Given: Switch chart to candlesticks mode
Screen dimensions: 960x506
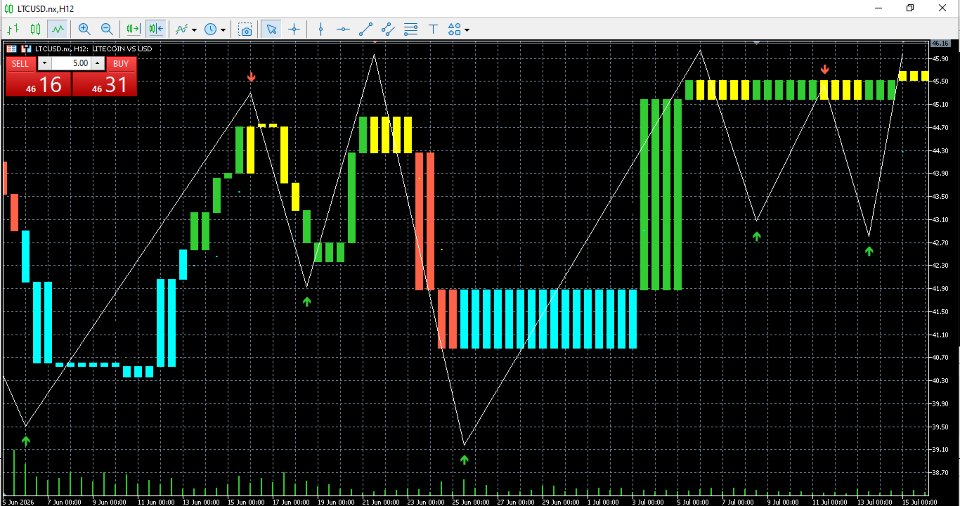Looking at the screenshot, I should (x=36, y=29).
